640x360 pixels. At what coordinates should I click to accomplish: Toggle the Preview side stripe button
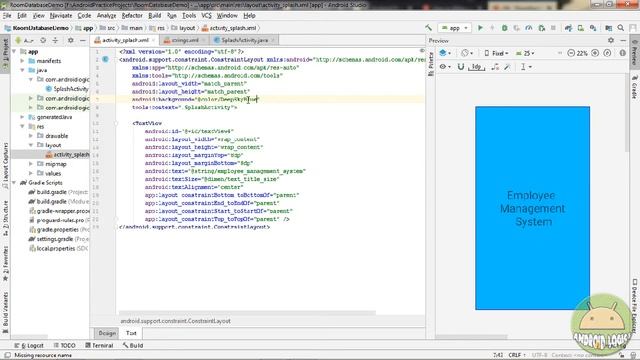click(635, 53)
